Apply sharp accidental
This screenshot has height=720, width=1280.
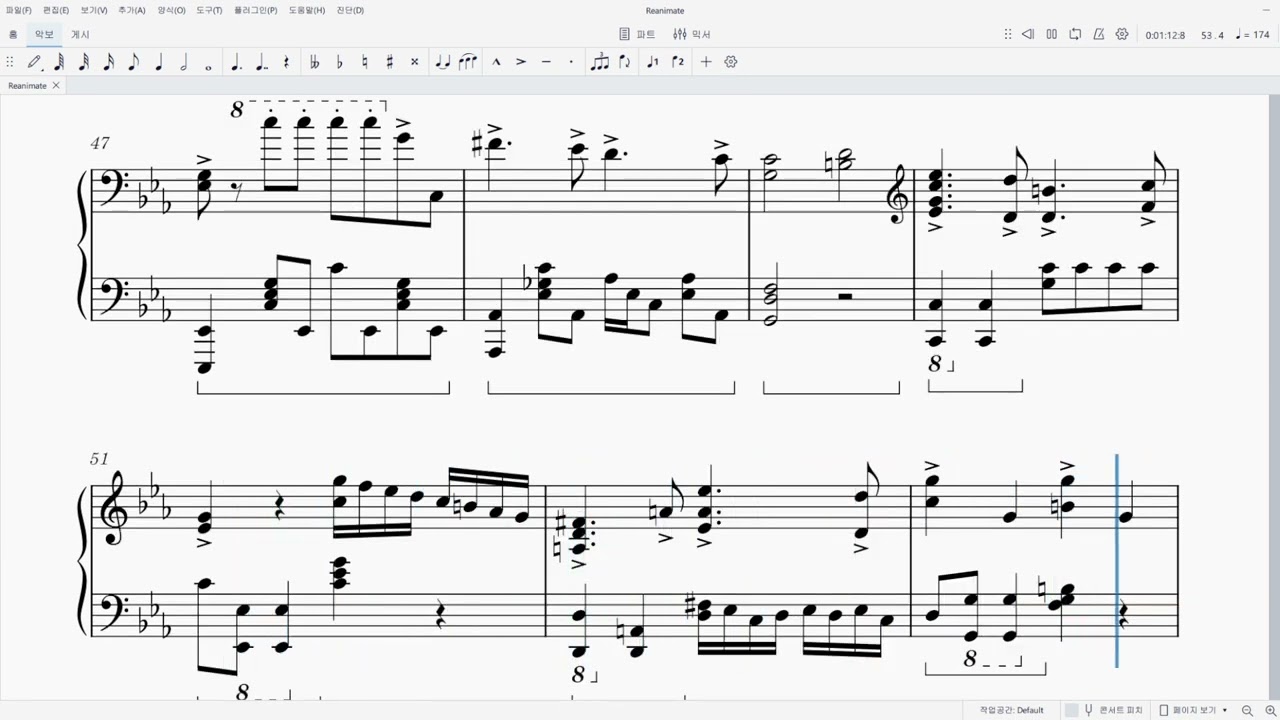pyautogui.click(x=389, y=62)
